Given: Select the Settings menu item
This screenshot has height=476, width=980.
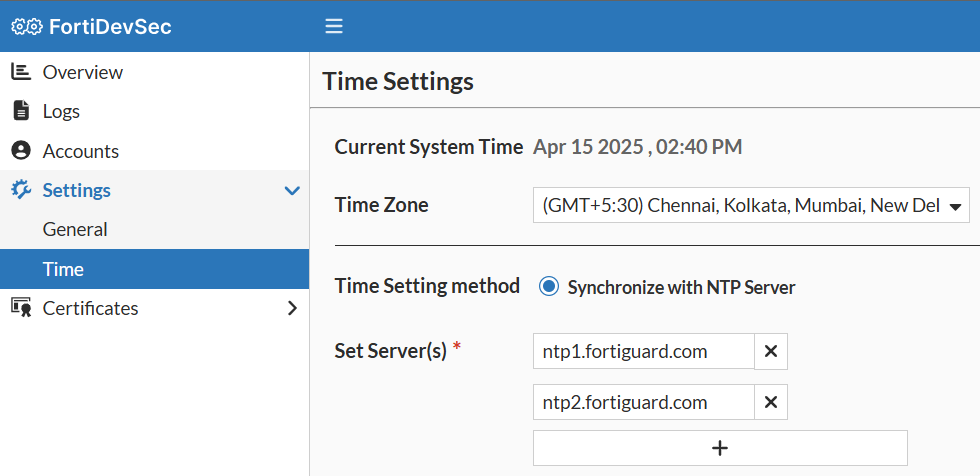Looking at the screenshot, I should (154, 190).
